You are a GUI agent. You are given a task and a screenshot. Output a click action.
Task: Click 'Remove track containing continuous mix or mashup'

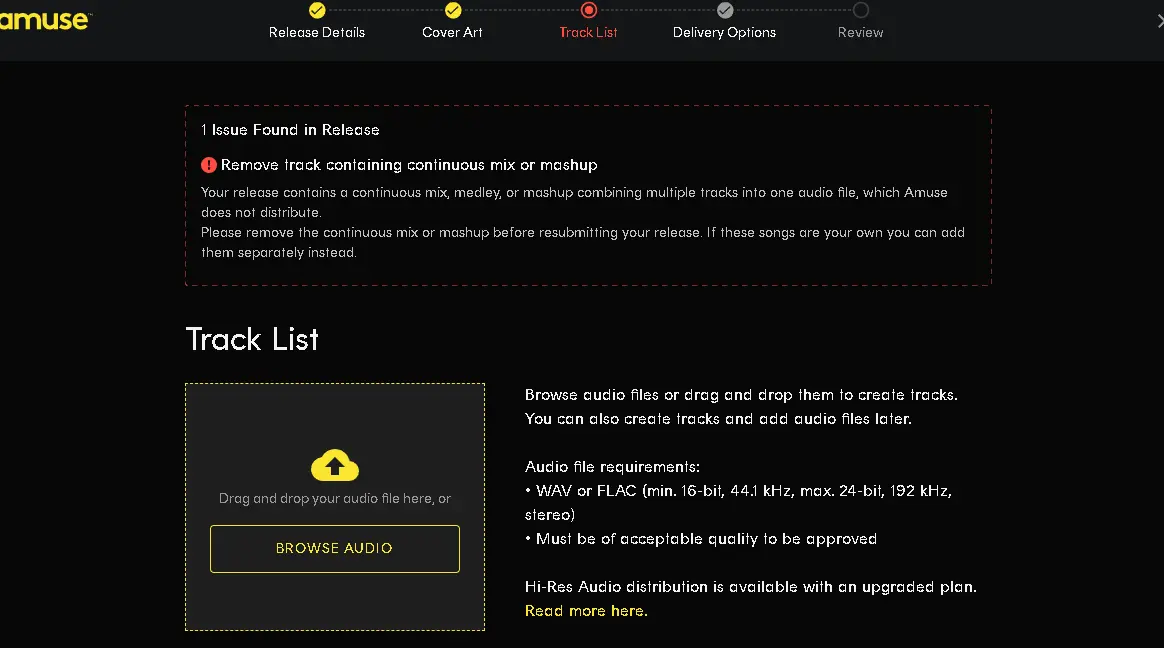pos(409,165)
